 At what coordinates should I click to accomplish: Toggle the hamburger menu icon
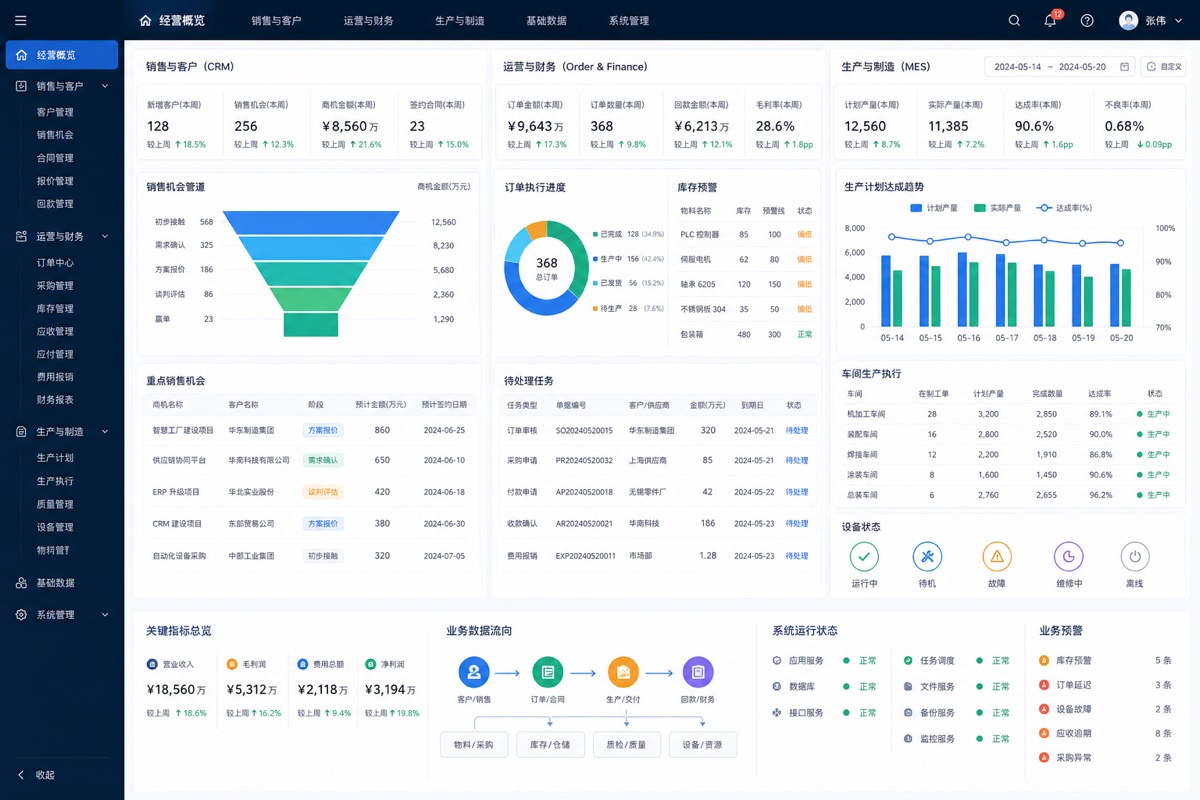21,20
